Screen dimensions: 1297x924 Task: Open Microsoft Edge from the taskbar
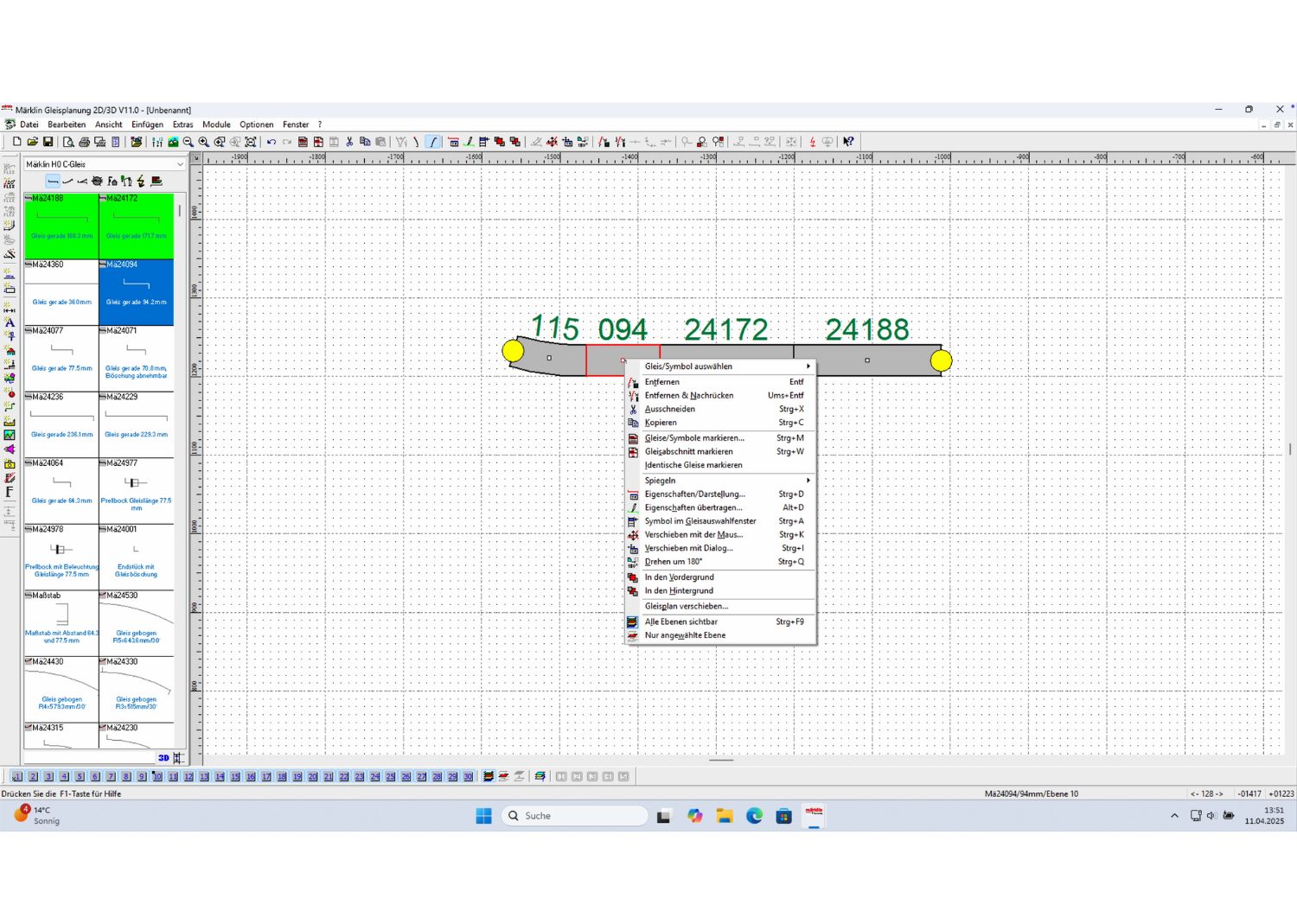(x=754, y=816)
